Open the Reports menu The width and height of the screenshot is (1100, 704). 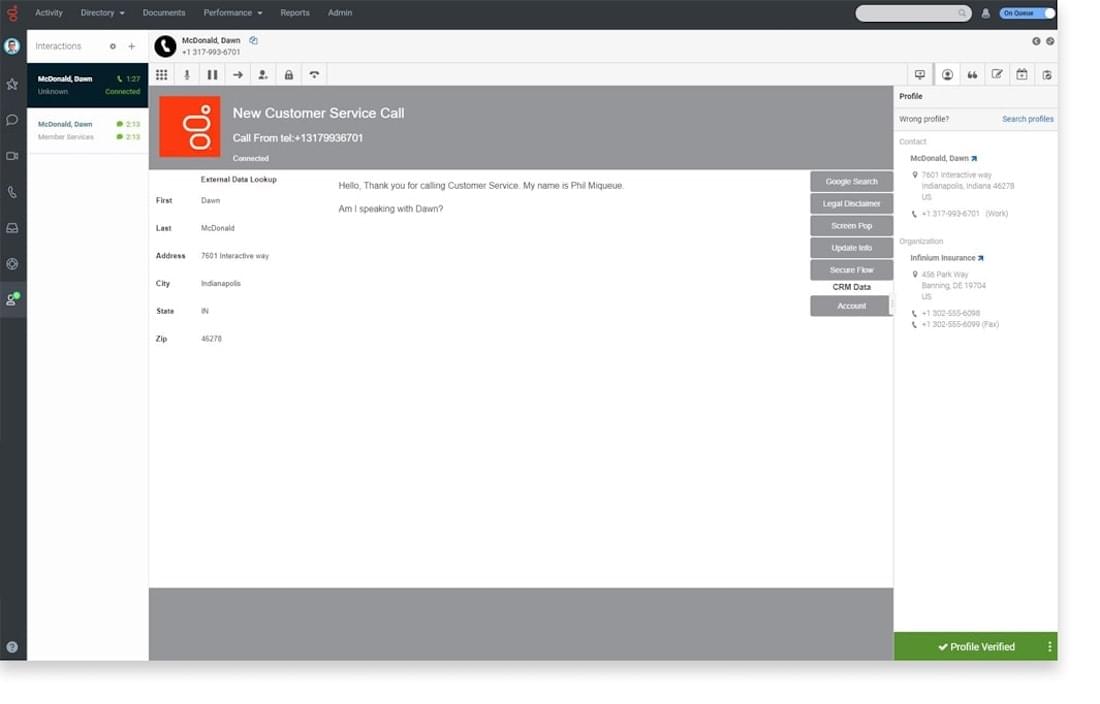(295, 12)
